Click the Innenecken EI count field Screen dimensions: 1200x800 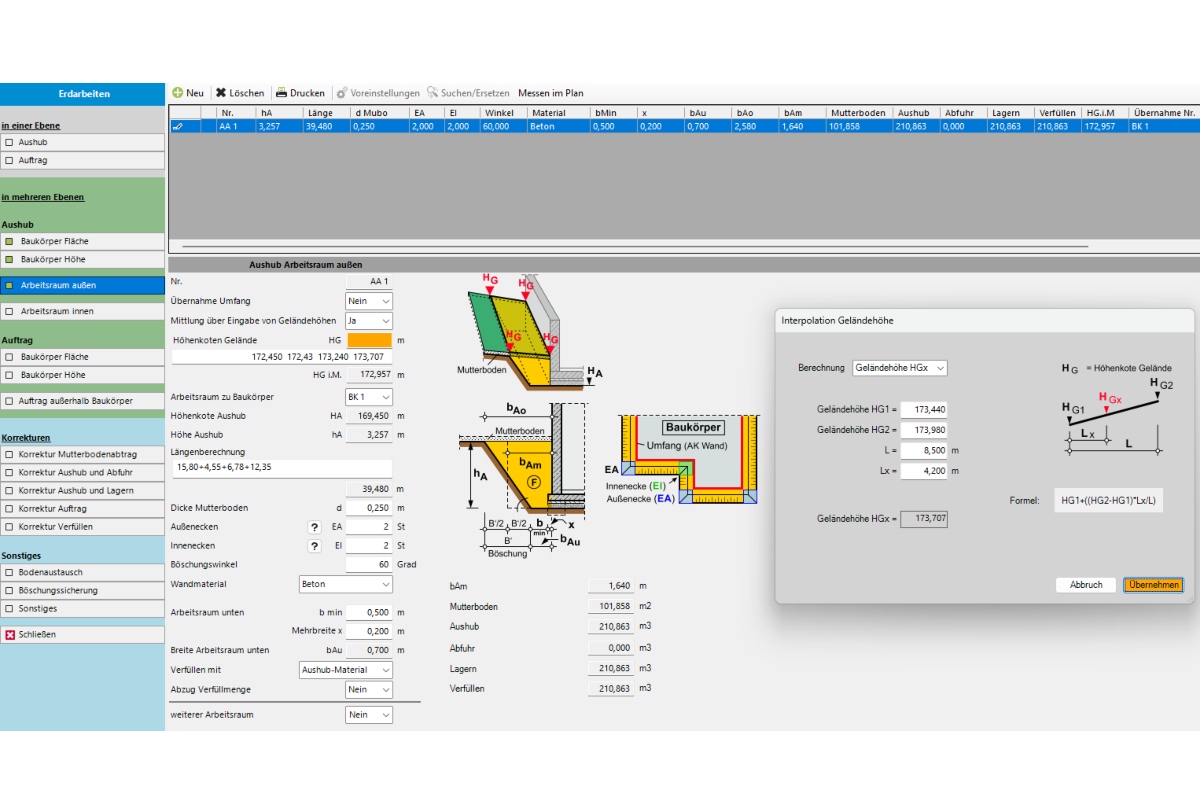pos(370,546)
